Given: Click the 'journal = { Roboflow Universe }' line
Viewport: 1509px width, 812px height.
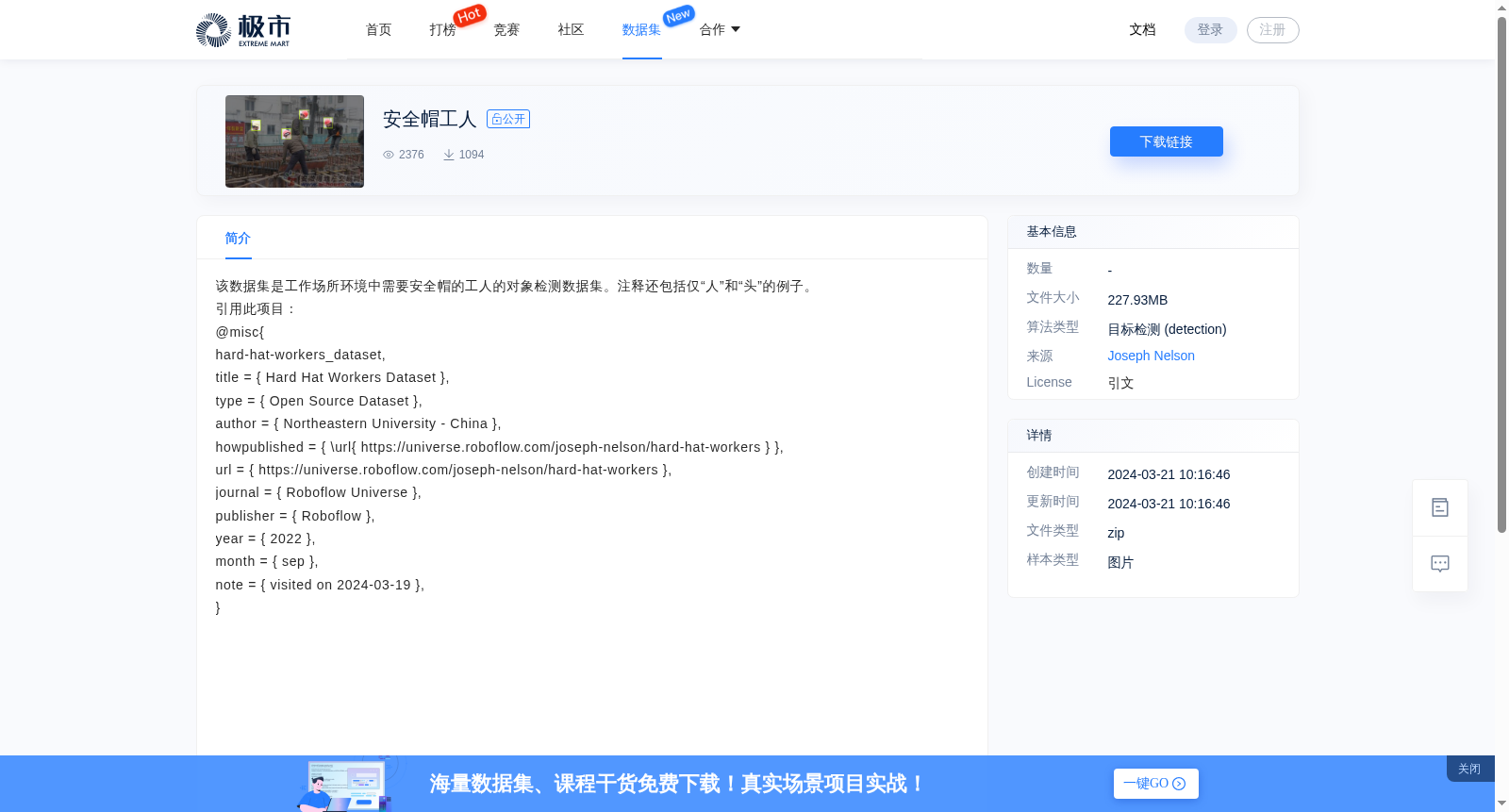Looking at the screenshot, I should click(319, 492).
